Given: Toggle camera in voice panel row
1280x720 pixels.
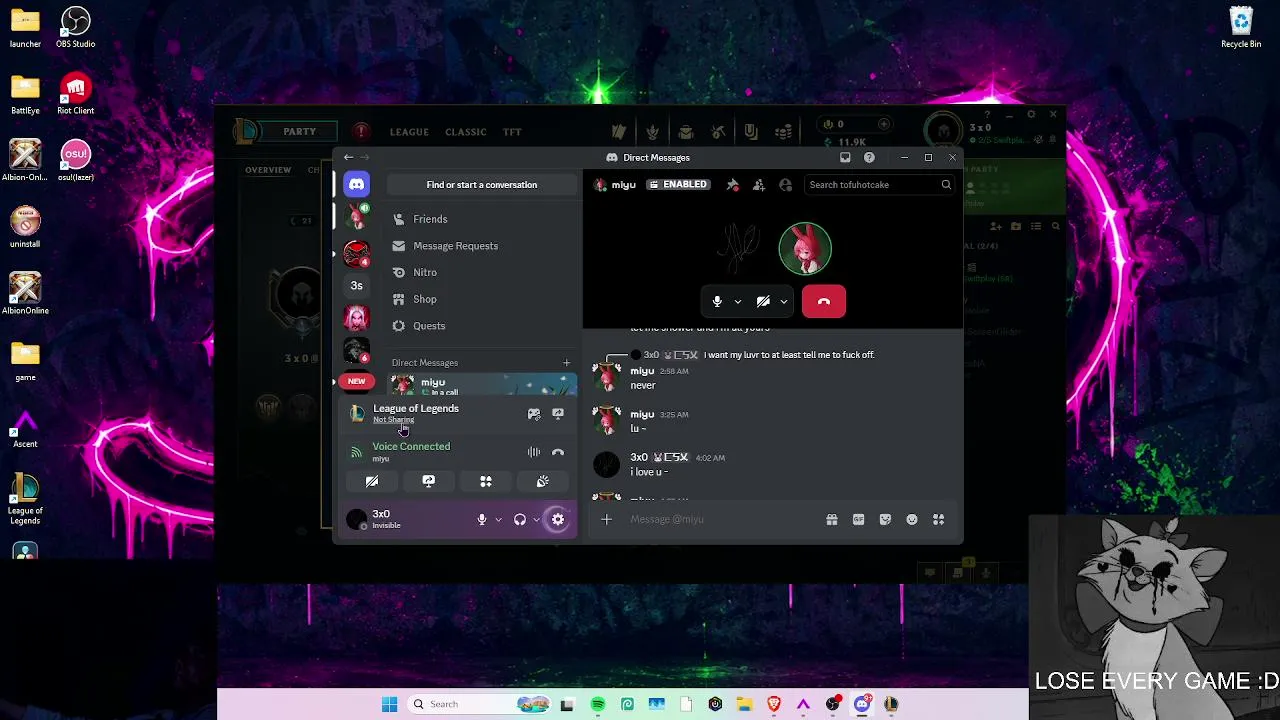Looking at the screenshot, I should coord(372,482).
